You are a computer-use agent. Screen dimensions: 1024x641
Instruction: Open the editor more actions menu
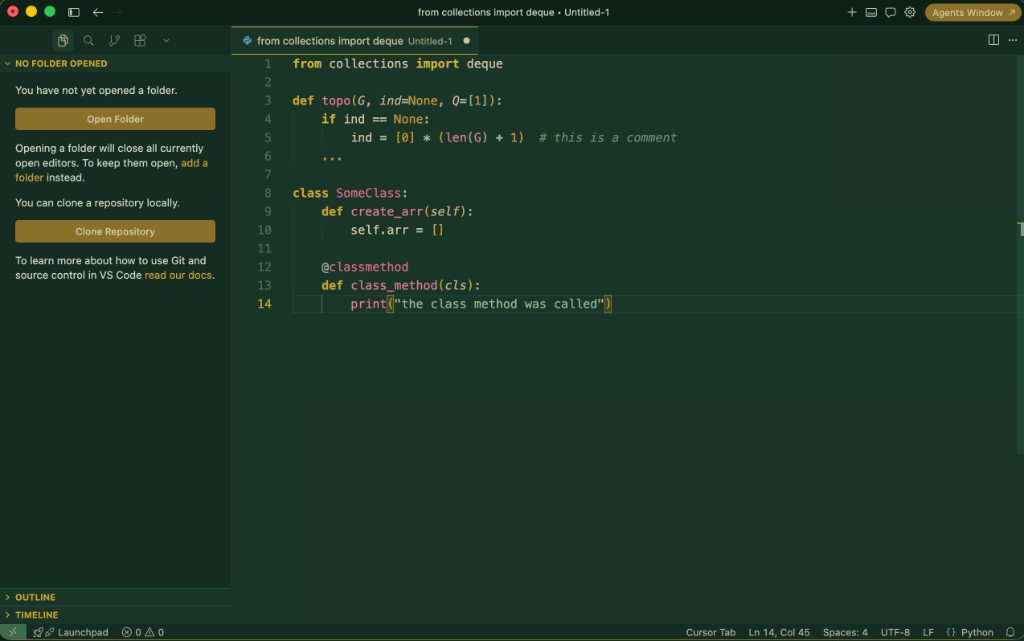[x=1012, y=40]
